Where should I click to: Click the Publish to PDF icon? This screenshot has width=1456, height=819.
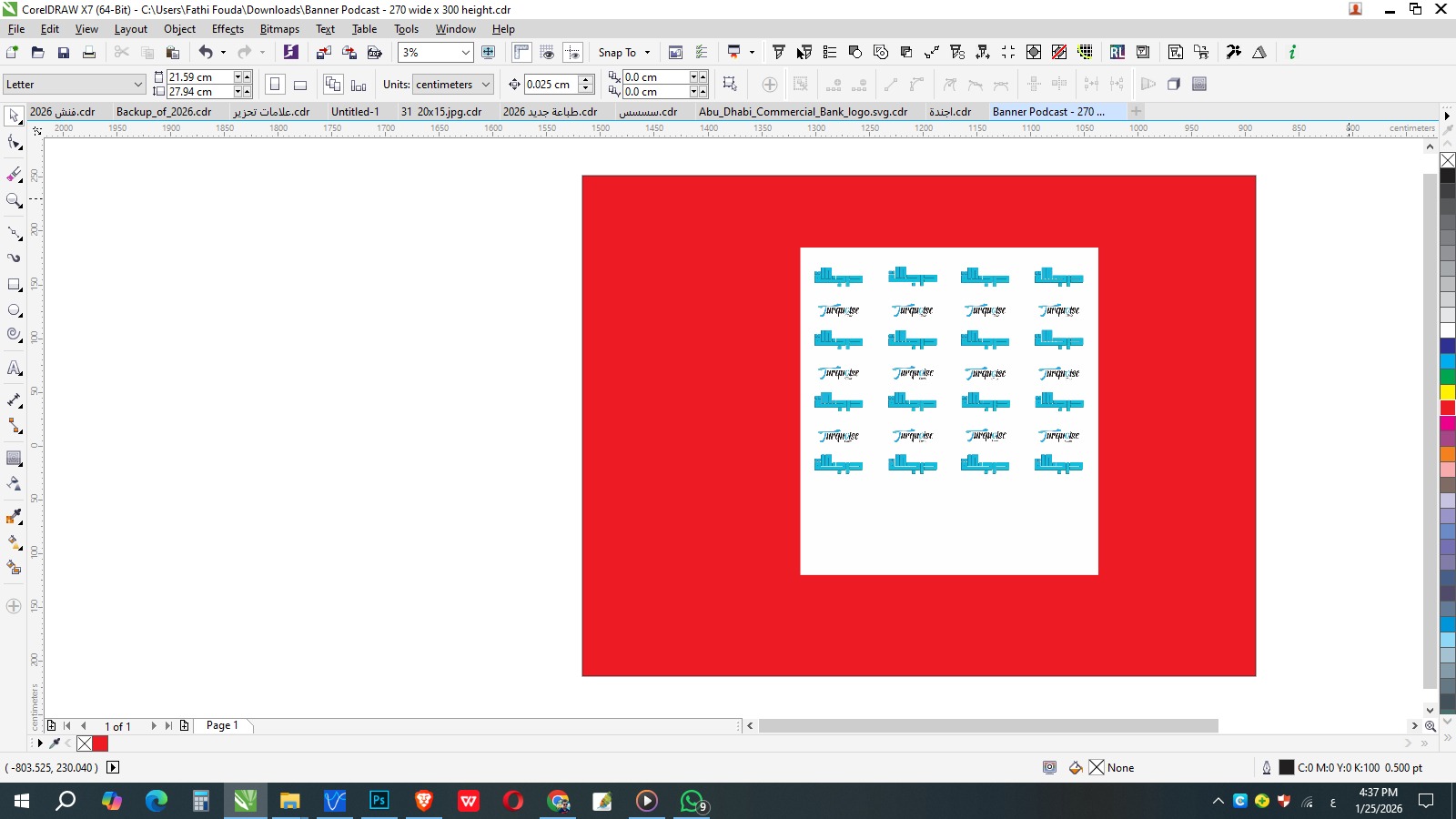374,53
